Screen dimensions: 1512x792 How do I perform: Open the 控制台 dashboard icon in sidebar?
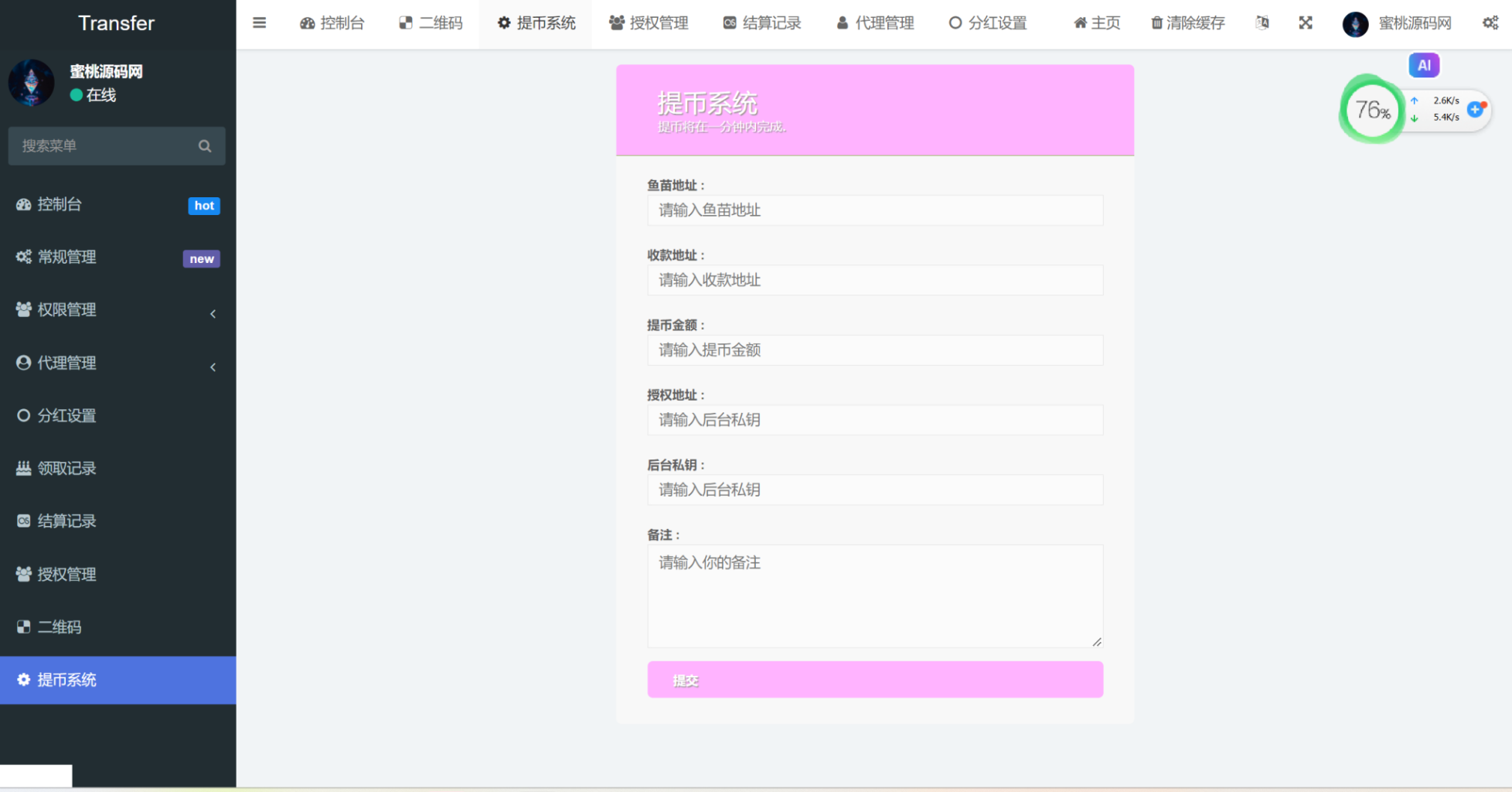pos(22,204)
